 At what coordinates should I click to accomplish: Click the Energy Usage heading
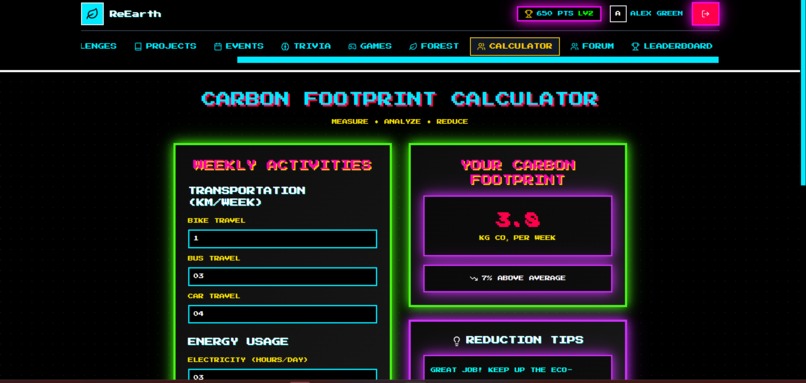[x=237, y=341]
